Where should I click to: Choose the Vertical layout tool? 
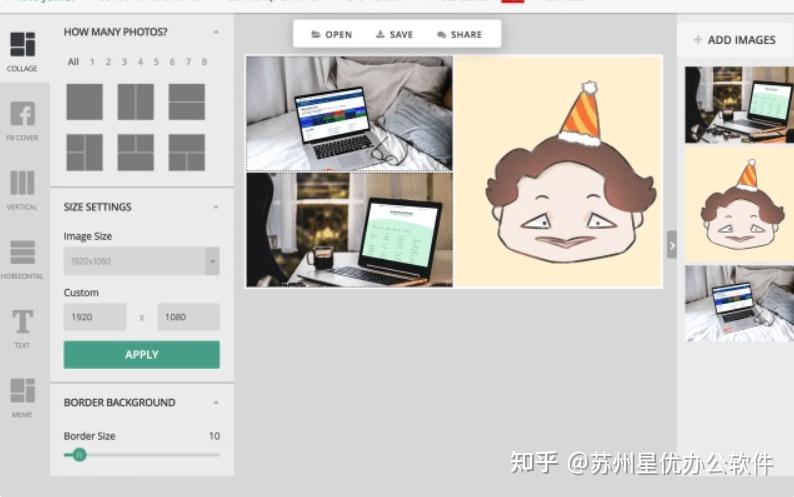tap(22, 190)
